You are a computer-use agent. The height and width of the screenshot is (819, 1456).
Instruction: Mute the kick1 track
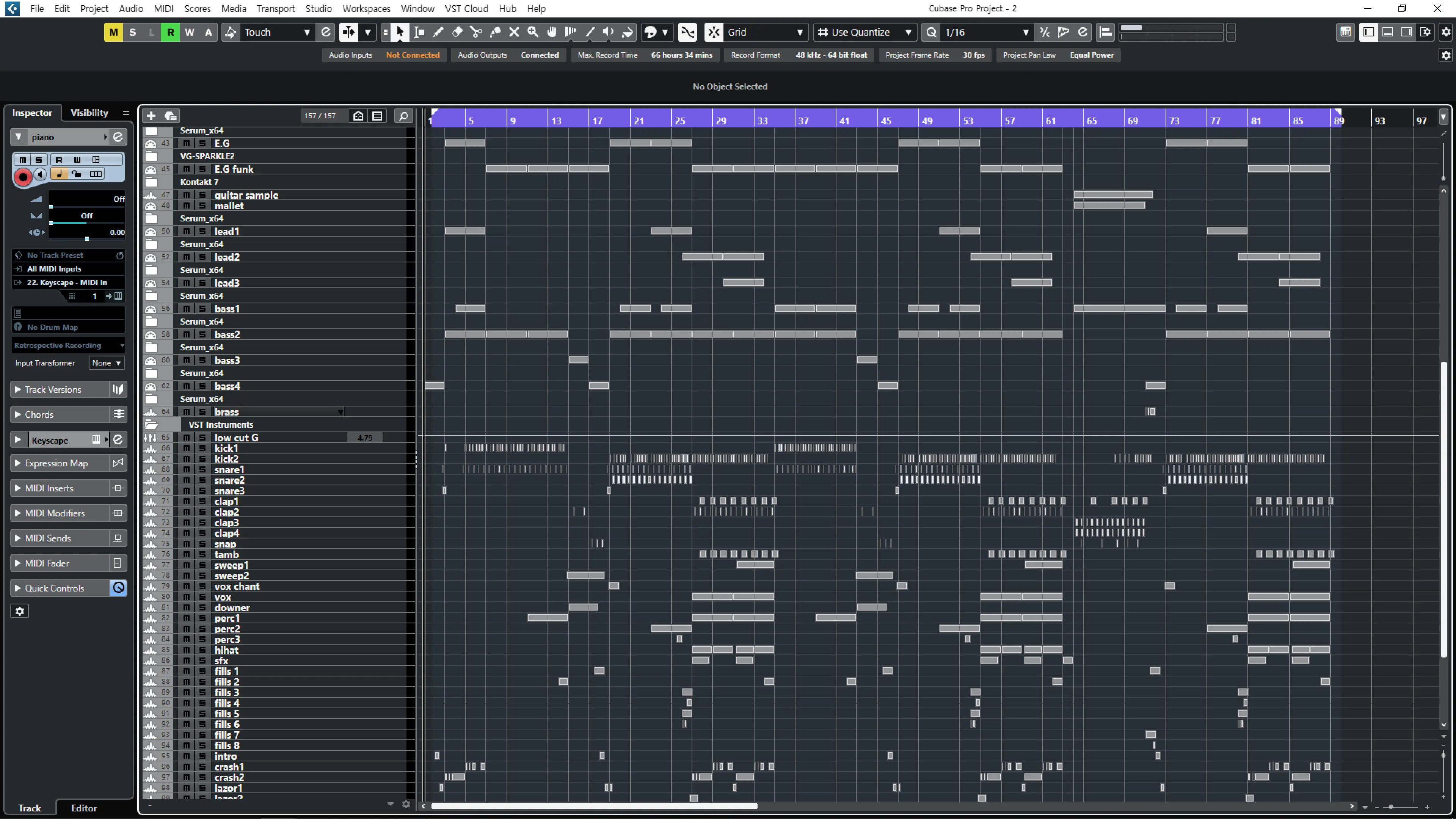pyautogui.click(x=186, y=448)
